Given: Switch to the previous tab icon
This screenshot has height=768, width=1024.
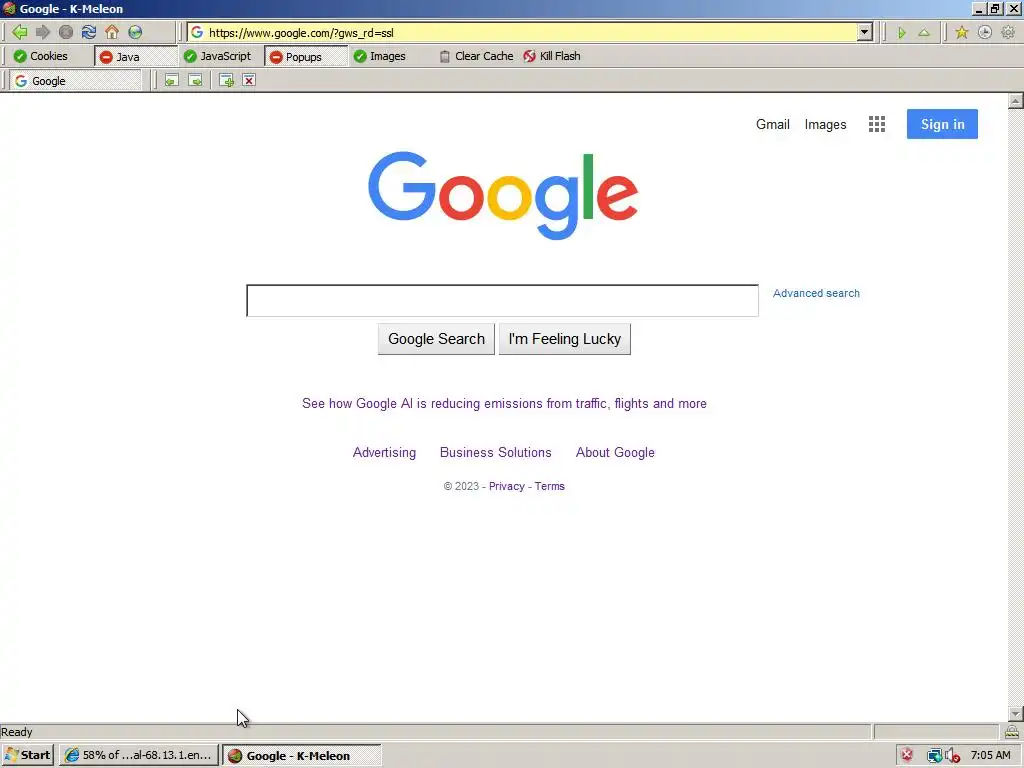Looking at the screenshot, I should coord(172,80).
